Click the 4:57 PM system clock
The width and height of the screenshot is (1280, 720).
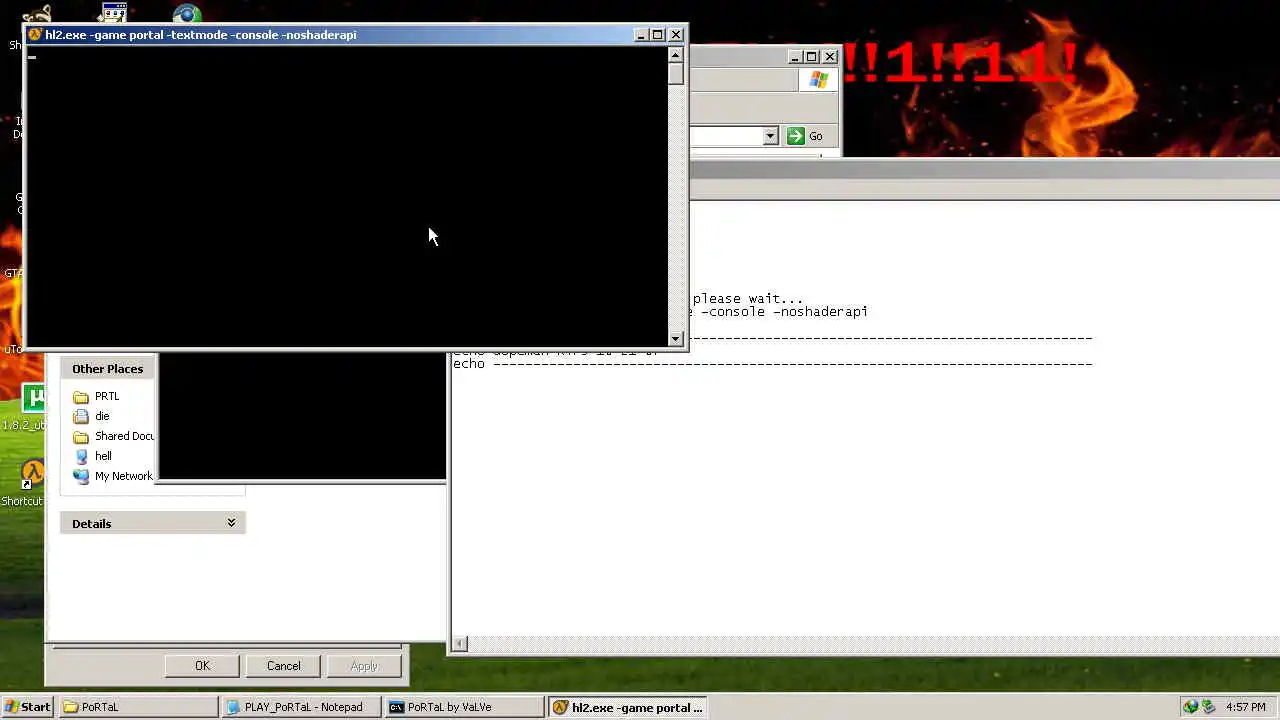(x=1246, y=707)
